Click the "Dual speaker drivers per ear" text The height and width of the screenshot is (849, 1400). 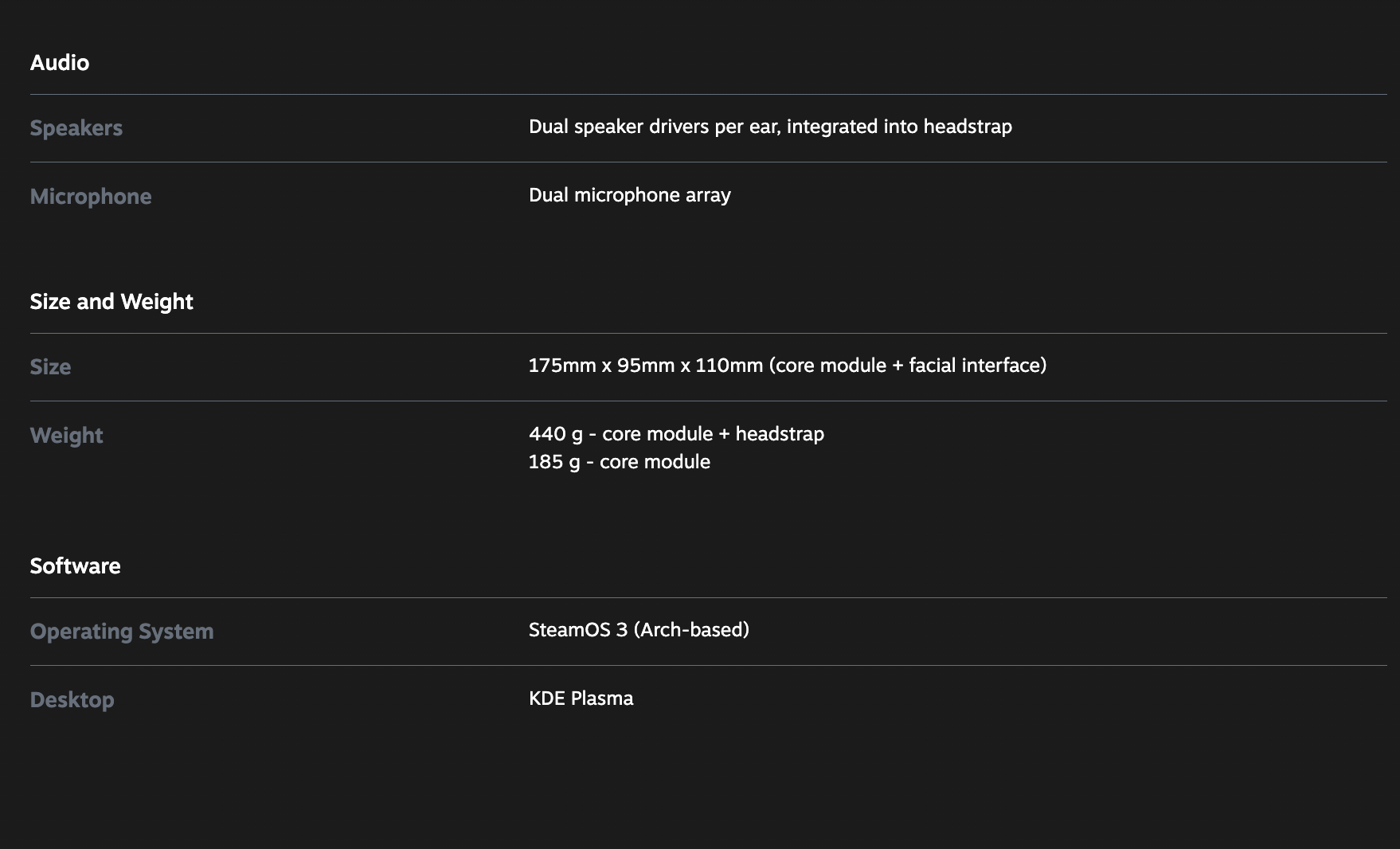(x=653, y=127)
